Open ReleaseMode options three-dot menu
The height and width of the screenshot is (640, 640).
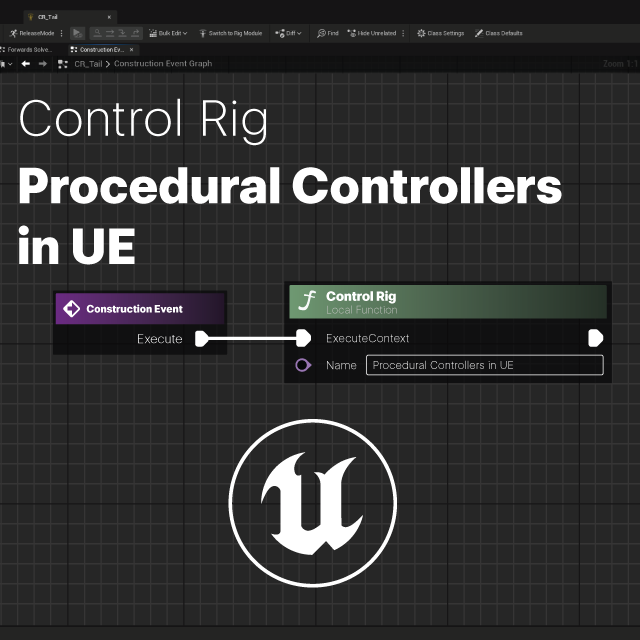(62, 33)
